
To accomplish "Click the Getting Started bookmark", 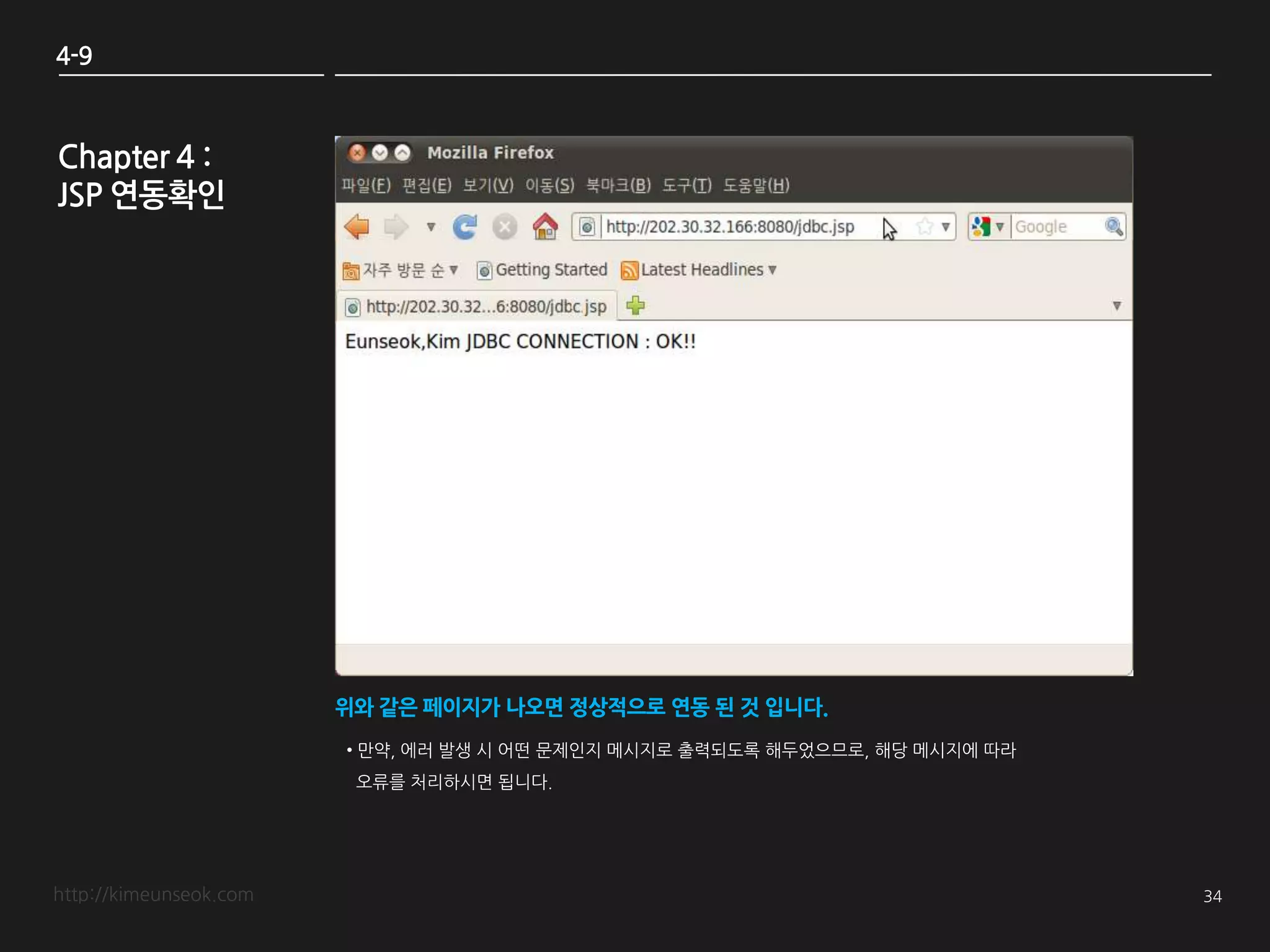I will point(542,270).
